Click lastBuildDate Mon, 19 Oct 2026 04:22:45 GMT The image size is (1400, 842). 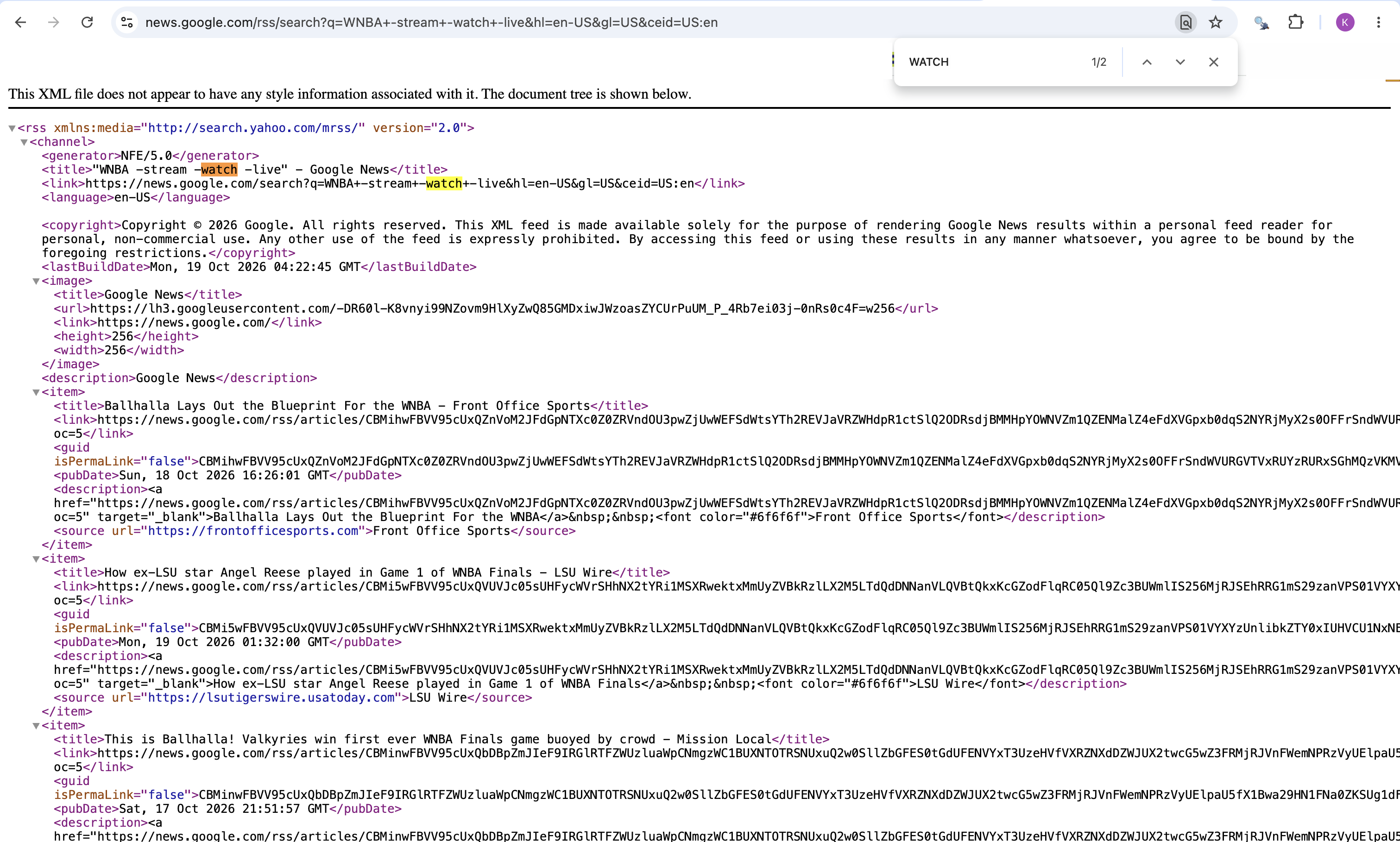(255, 267)
